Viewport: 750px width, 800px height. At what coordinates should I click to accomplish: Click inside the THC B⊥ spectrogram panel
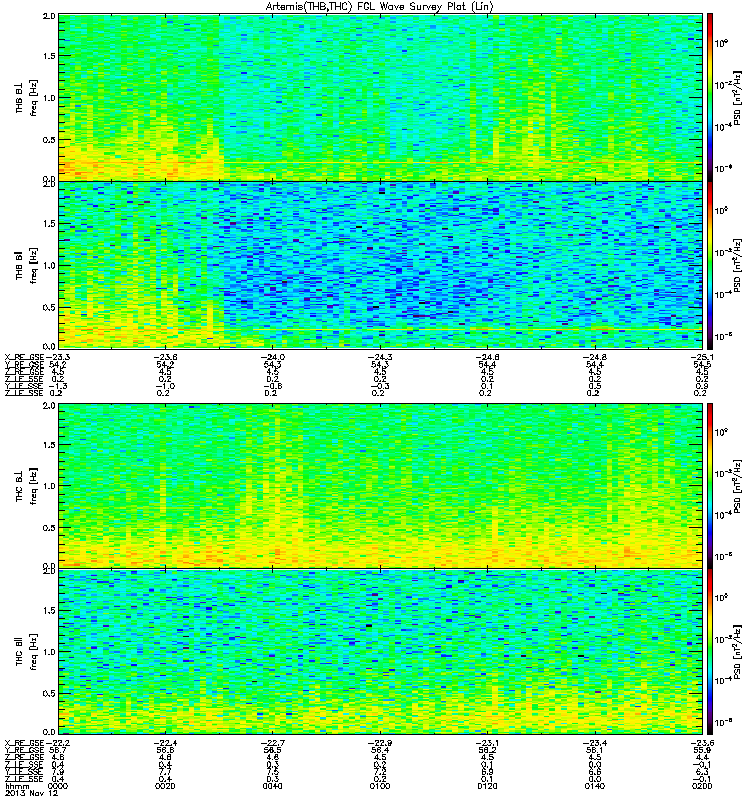[x=380, y=486]
